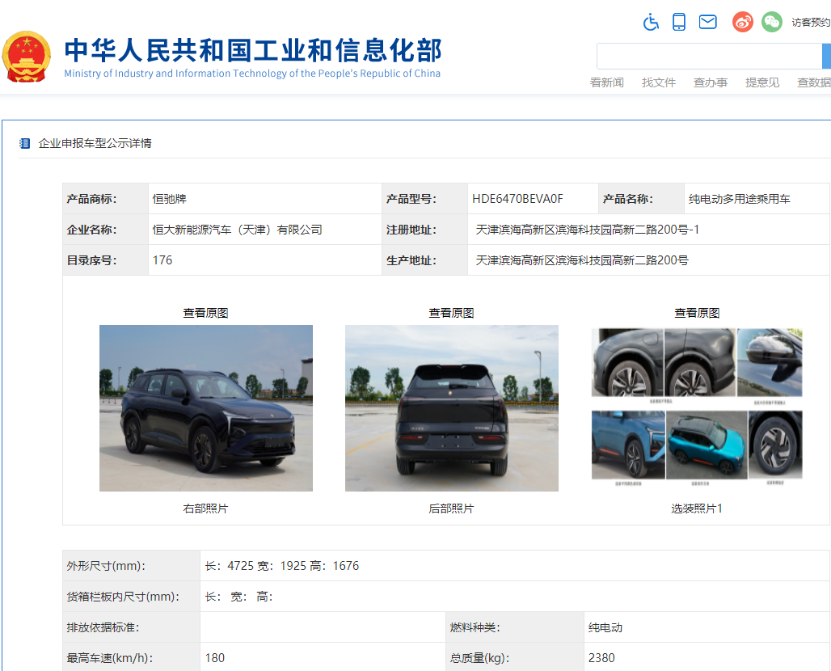The image size is (831, 671).
Task: Click the email envelope icon
Action: (x=708, y=22)
